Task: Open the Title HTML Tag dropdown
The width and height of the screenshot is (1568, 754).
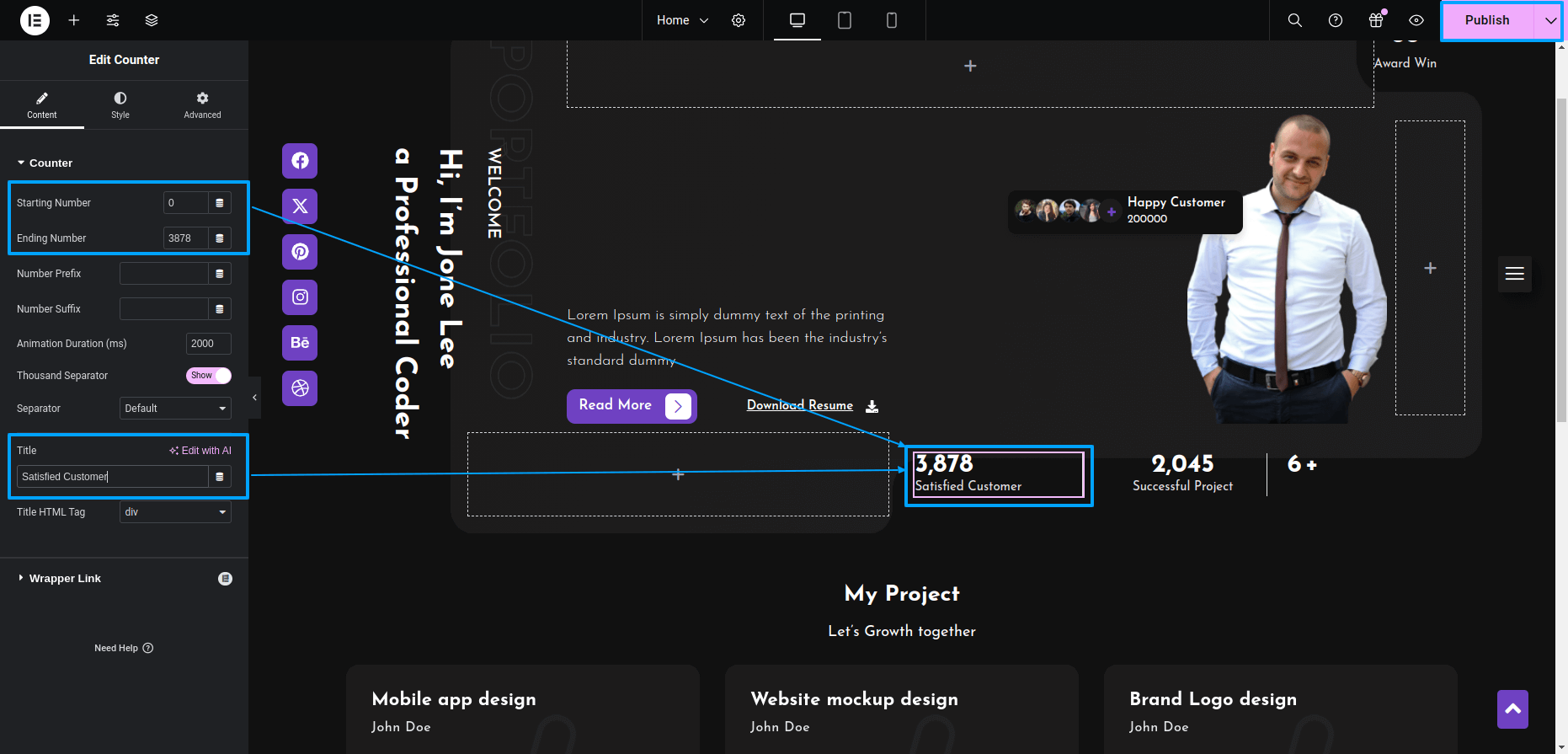Action: (x=175, y=512)
